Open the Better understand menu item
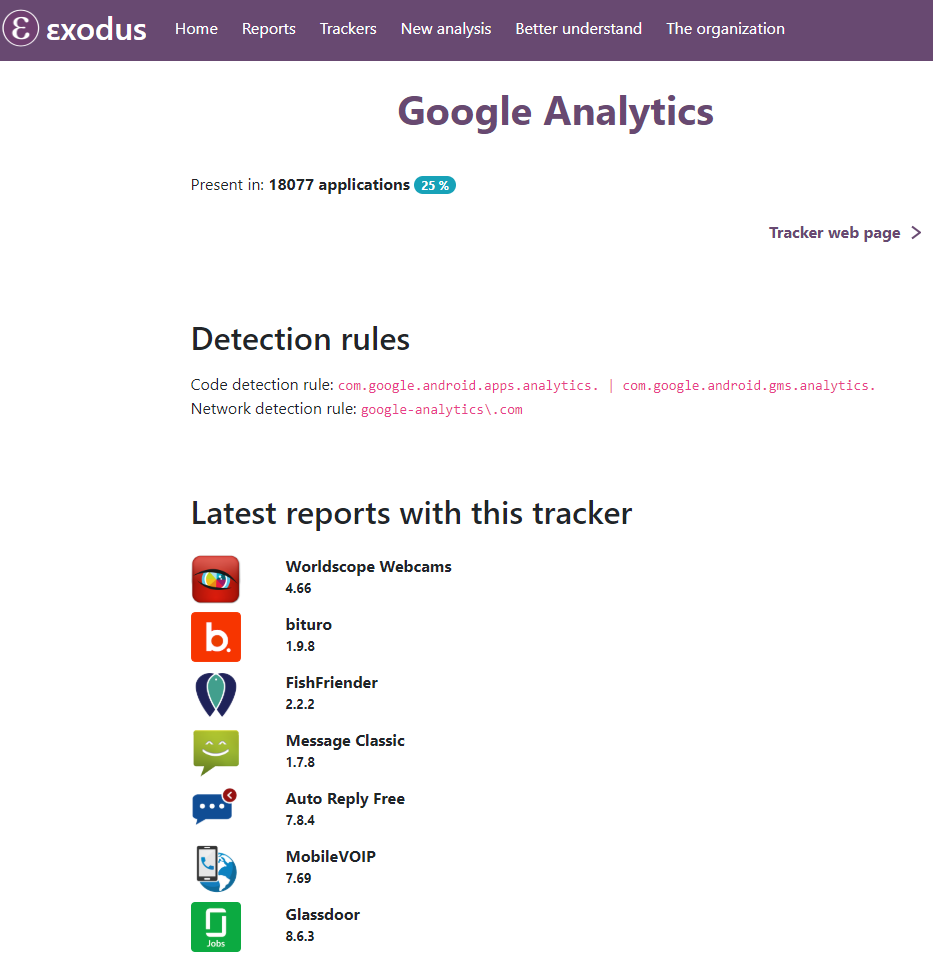The image size is (933, 961). pyautogui.click(x=579, y=29)
